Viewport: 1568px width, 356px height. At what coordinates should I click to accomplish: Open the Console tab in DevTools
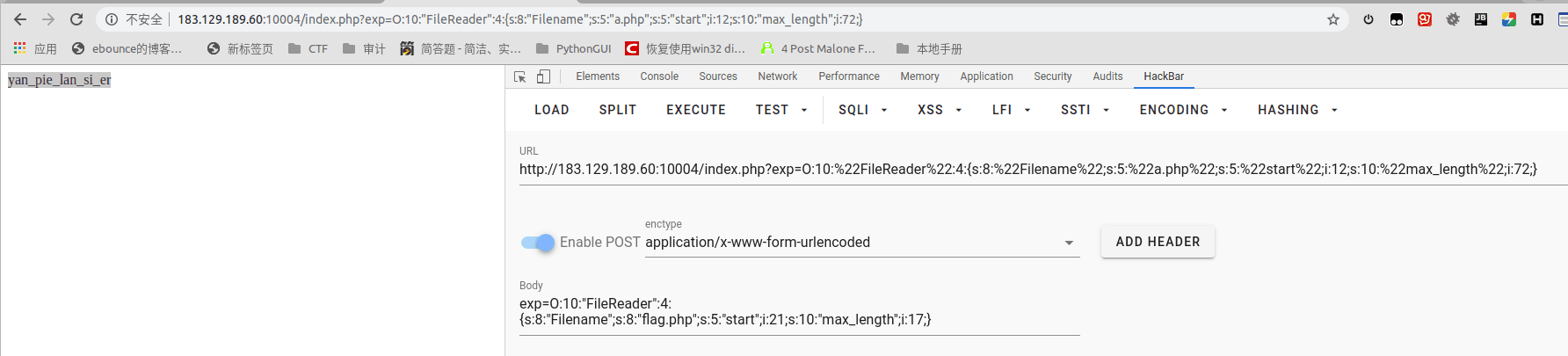659,76
